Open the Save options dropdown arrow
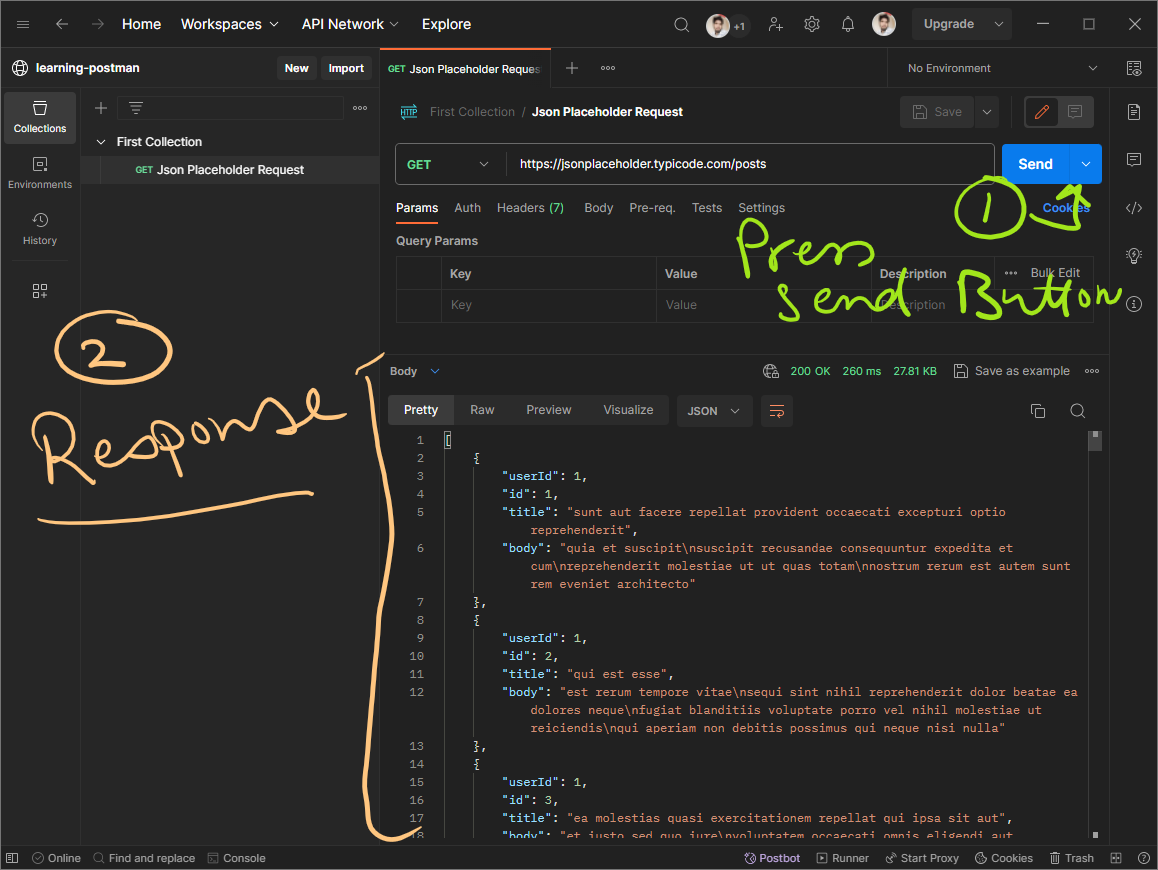The height and width of the screenshot is (870, 1158). [987, 112]
